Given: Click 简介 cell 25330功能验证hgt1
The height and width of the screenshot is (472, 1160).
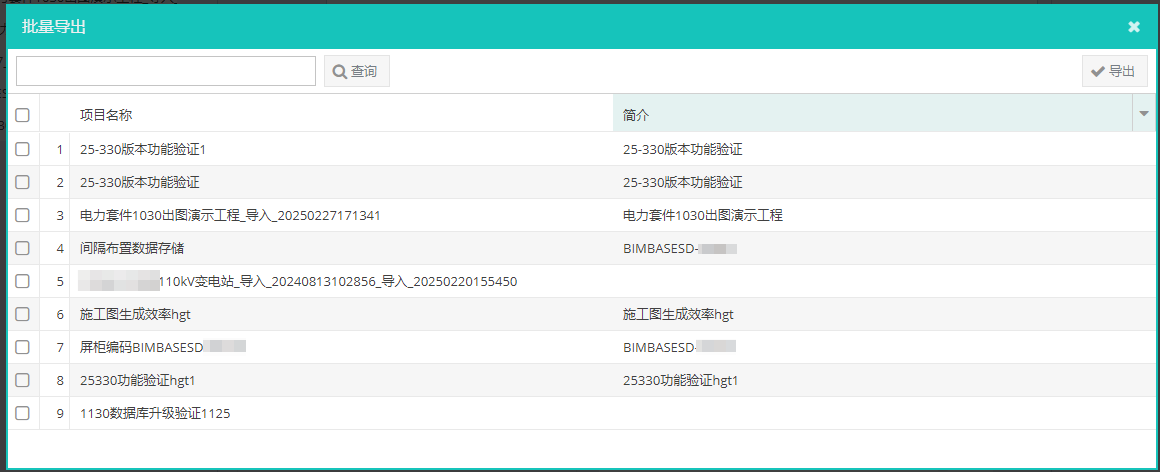Looking at the screenshot, I should [681, 380].
